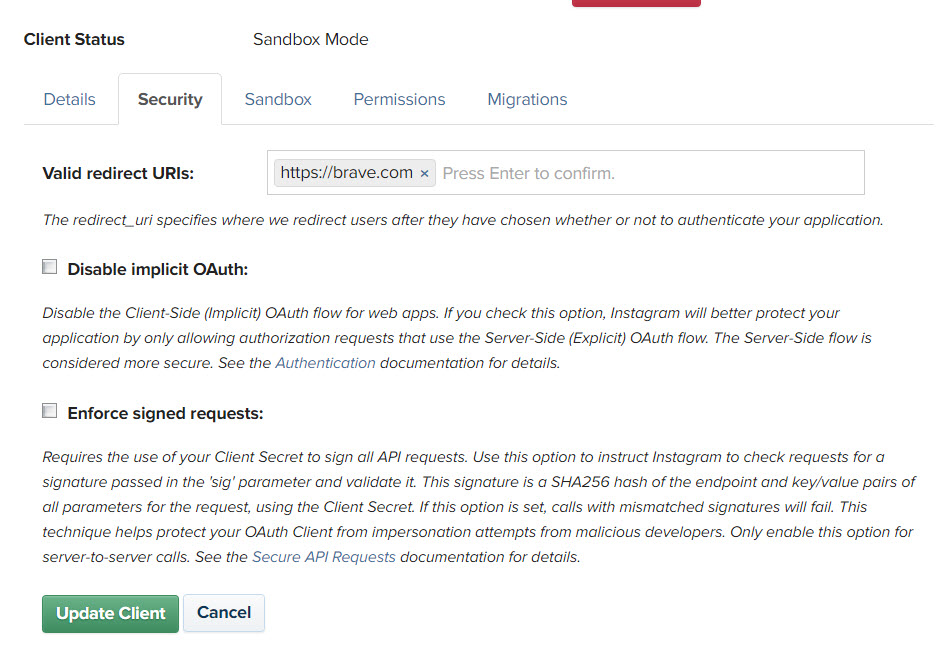
Task: Click the Press Enter to confirm placeholder area
Action: (x=528, y=172)
